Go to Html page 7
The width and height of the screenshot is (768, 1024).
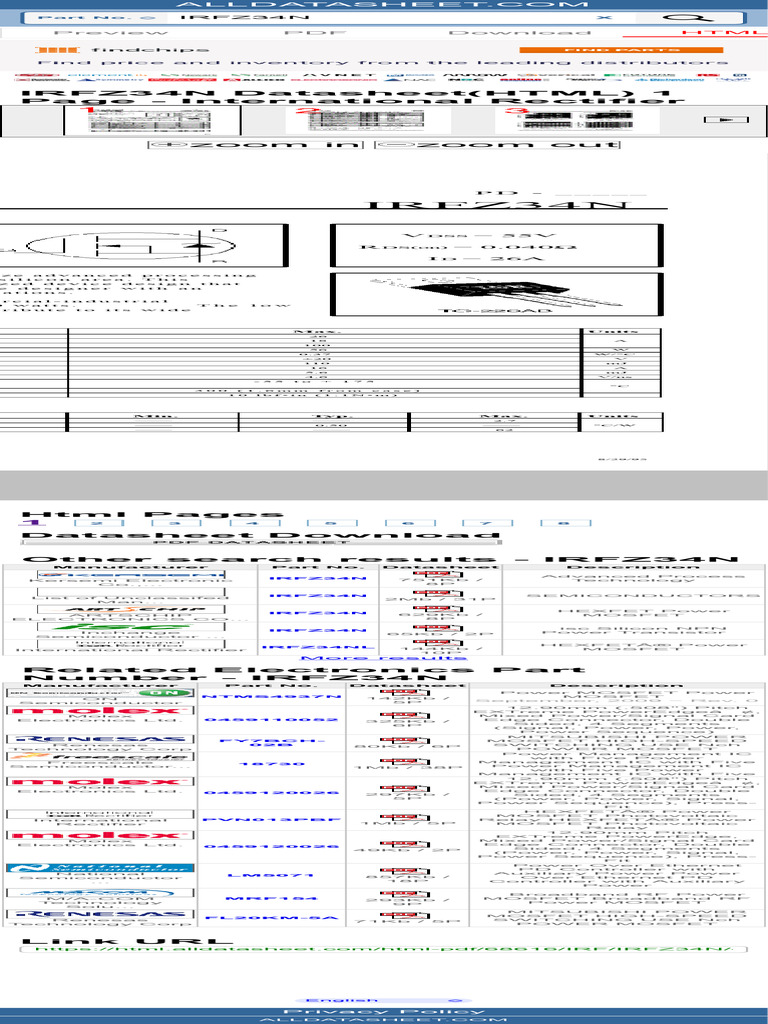(487, 523)
